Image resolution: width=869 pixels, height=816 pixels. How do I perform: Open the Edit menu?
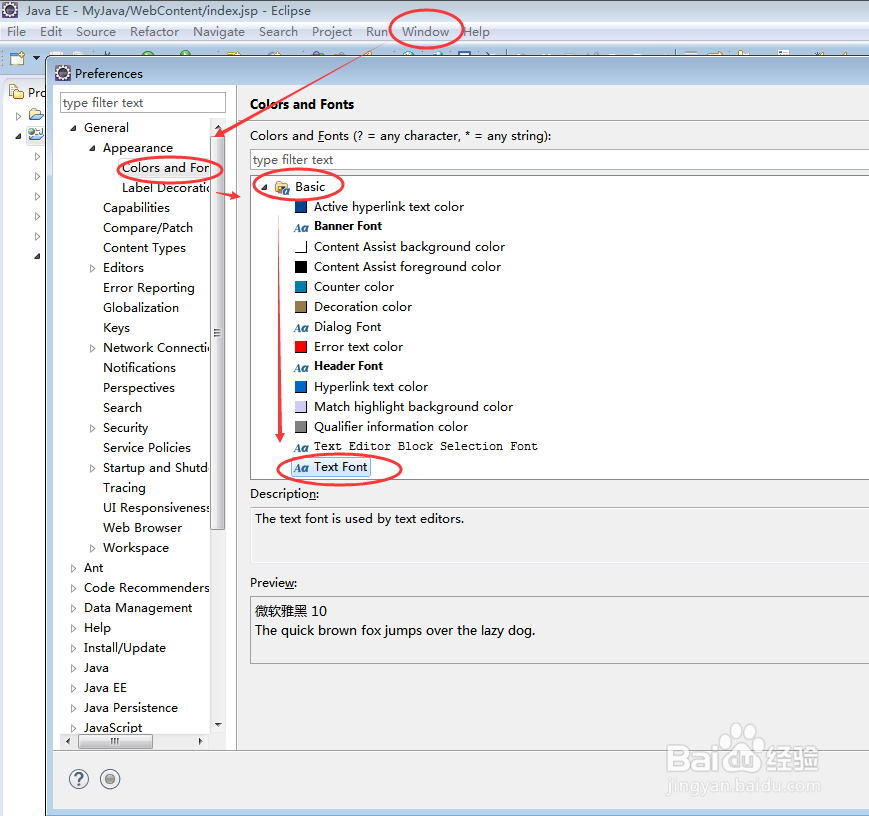[50, 32]
